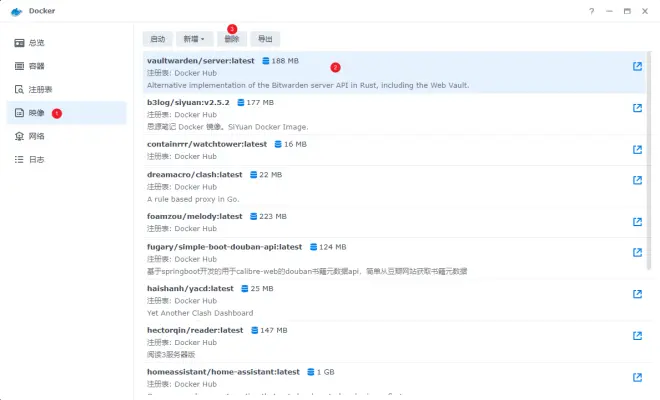Screen dimensions: 660x400
Task: Click the Registry search icon
Action: click(19, 89)
